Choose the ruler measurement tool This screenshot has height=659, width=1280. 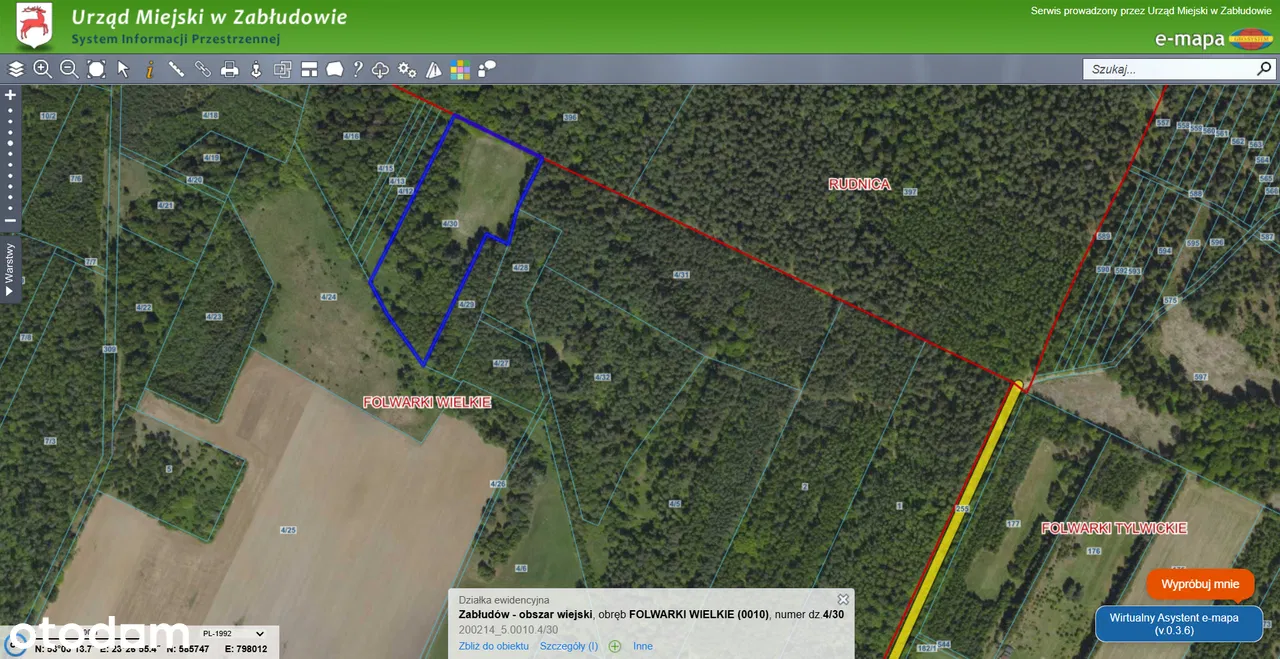point(176,69)
